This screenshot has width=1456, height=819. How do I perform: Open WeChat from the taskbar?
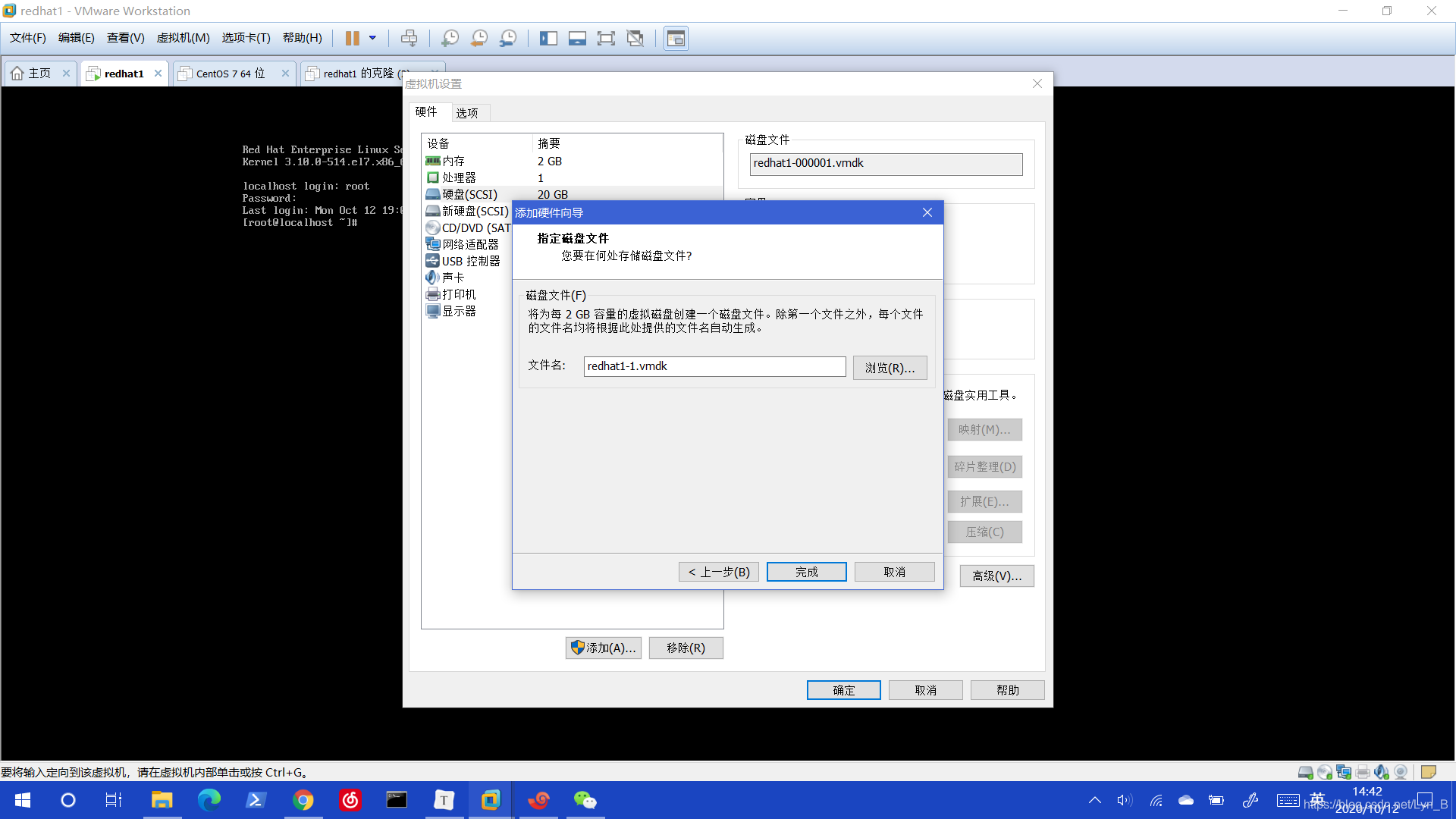pyautogui.click(x=585, y=800)
